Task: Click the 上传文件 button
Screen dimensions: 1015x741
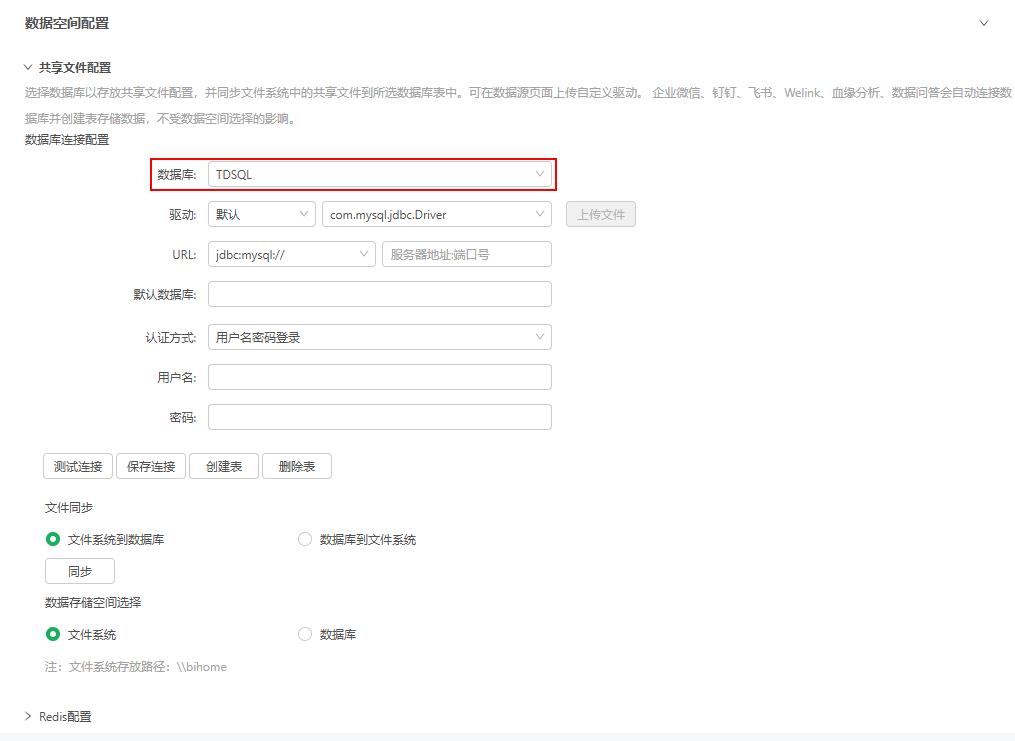Action: coord(601,214)
